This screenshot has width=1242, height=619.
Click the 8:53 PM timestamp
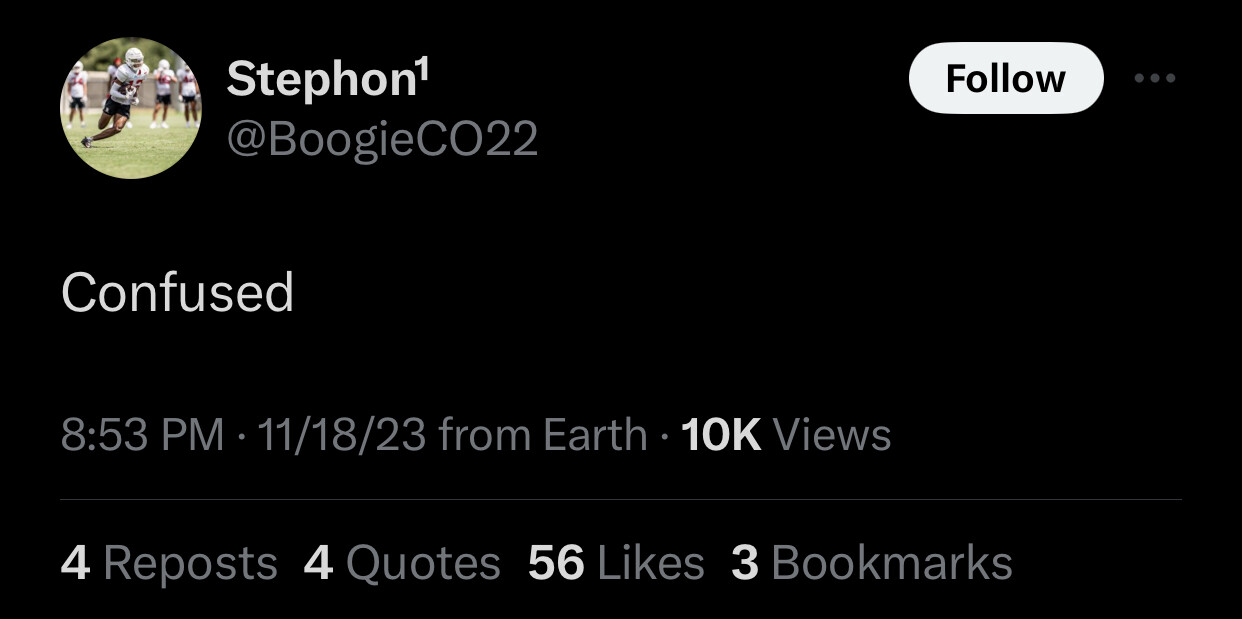coord(142,435)
